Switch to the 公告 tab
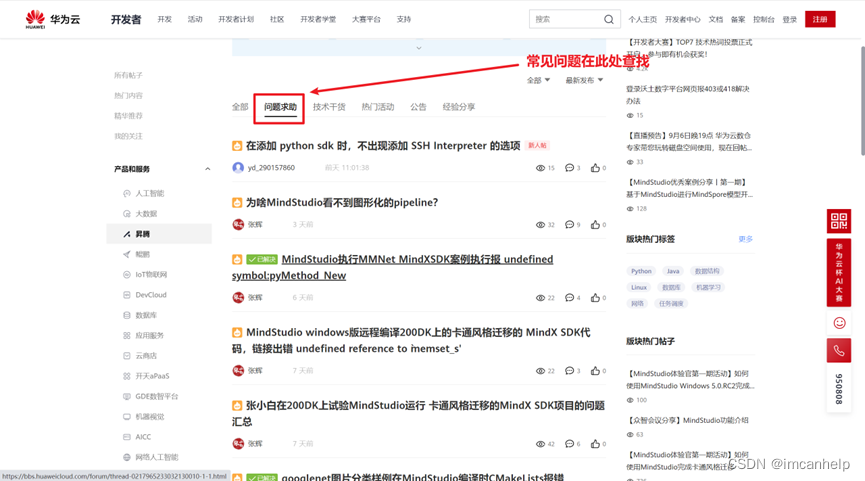The width and height of the screenshot is (865, 481). [x=418, y=107]
